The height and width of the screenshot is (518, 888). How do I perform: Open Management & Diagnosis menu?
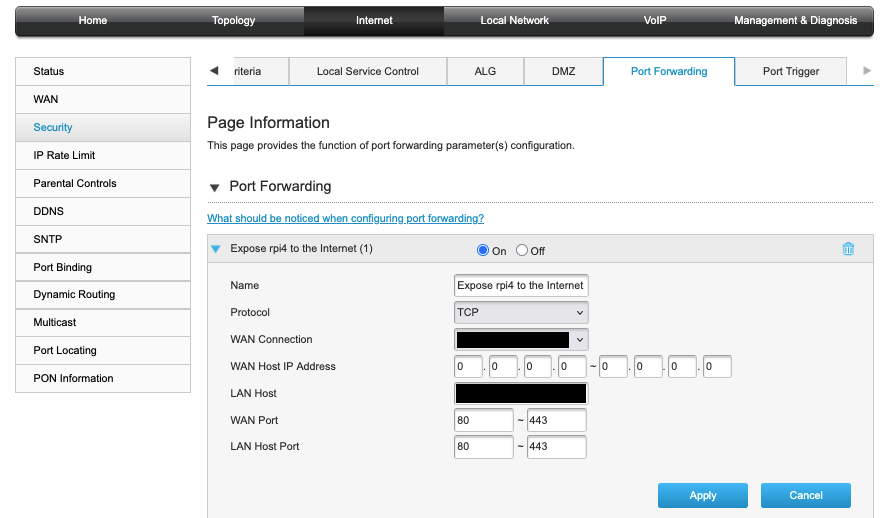pyautogui.click(x=796, y=20)
